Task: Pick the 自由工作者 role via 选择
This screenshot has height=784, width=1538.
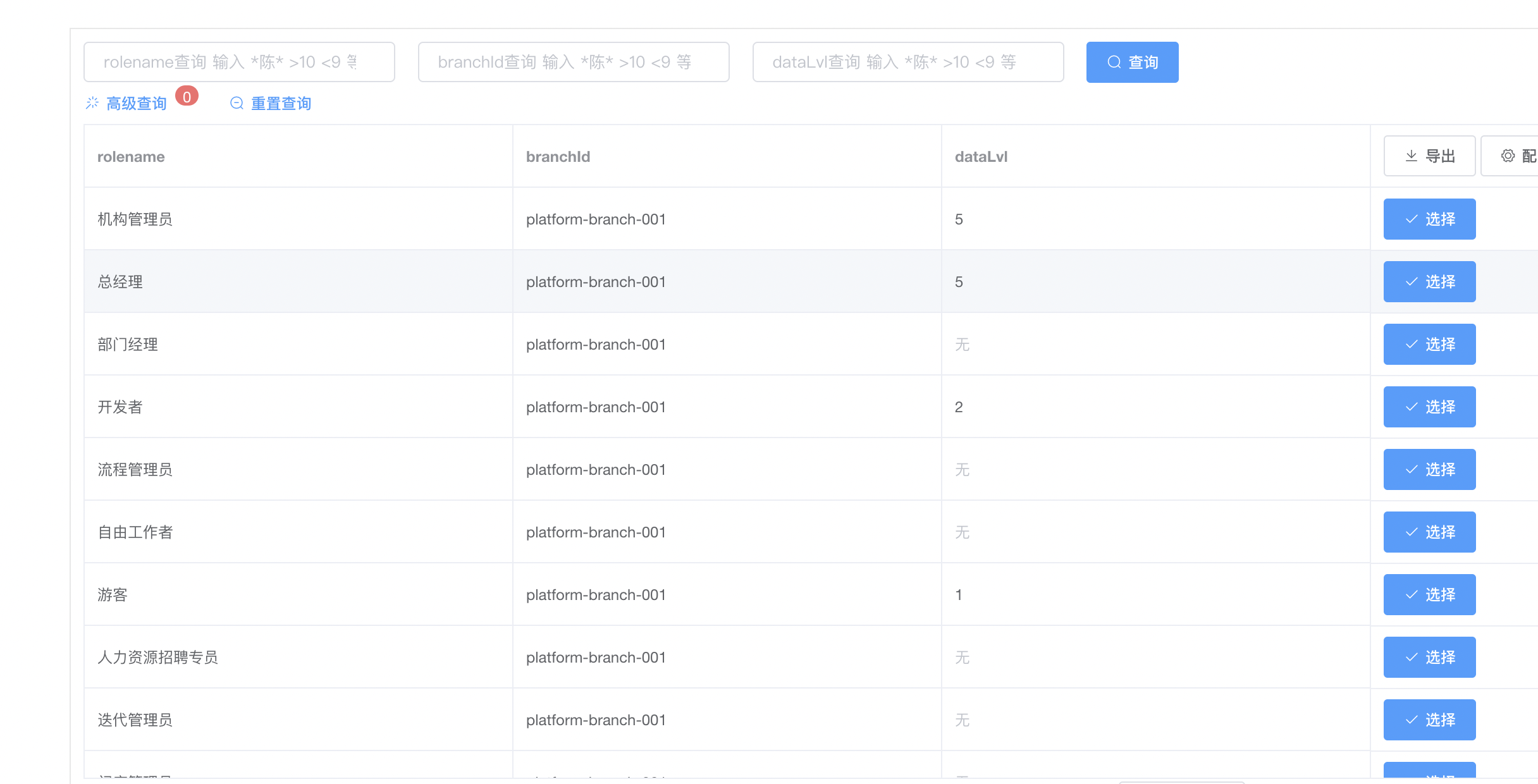Action: pyautogui.click(x=1429, y=532)
